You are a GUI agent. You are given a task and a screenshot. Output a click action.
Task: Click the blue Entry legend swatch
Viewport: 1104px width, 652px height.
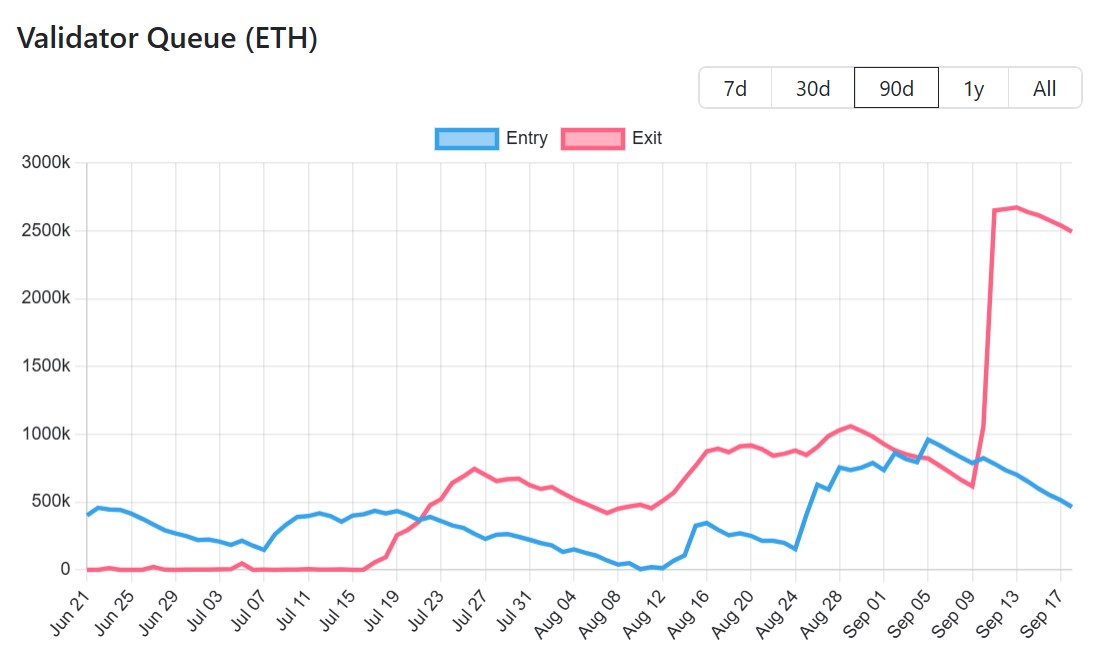466,138
